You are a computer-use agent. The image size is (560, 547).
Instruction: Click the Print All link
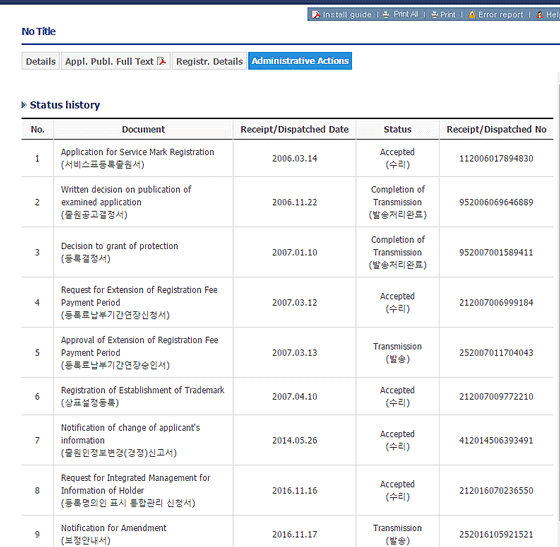(x=406, y=14)
